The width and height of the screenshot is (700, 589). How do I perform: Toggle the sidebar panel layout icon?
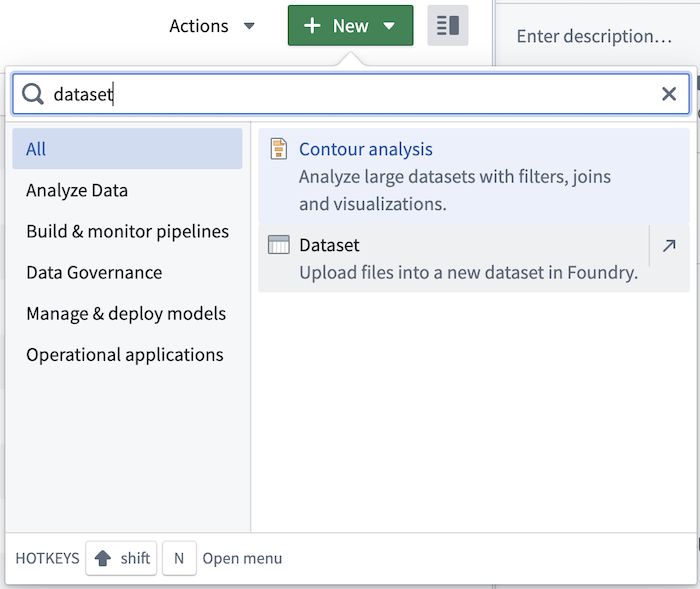point(448,25)
